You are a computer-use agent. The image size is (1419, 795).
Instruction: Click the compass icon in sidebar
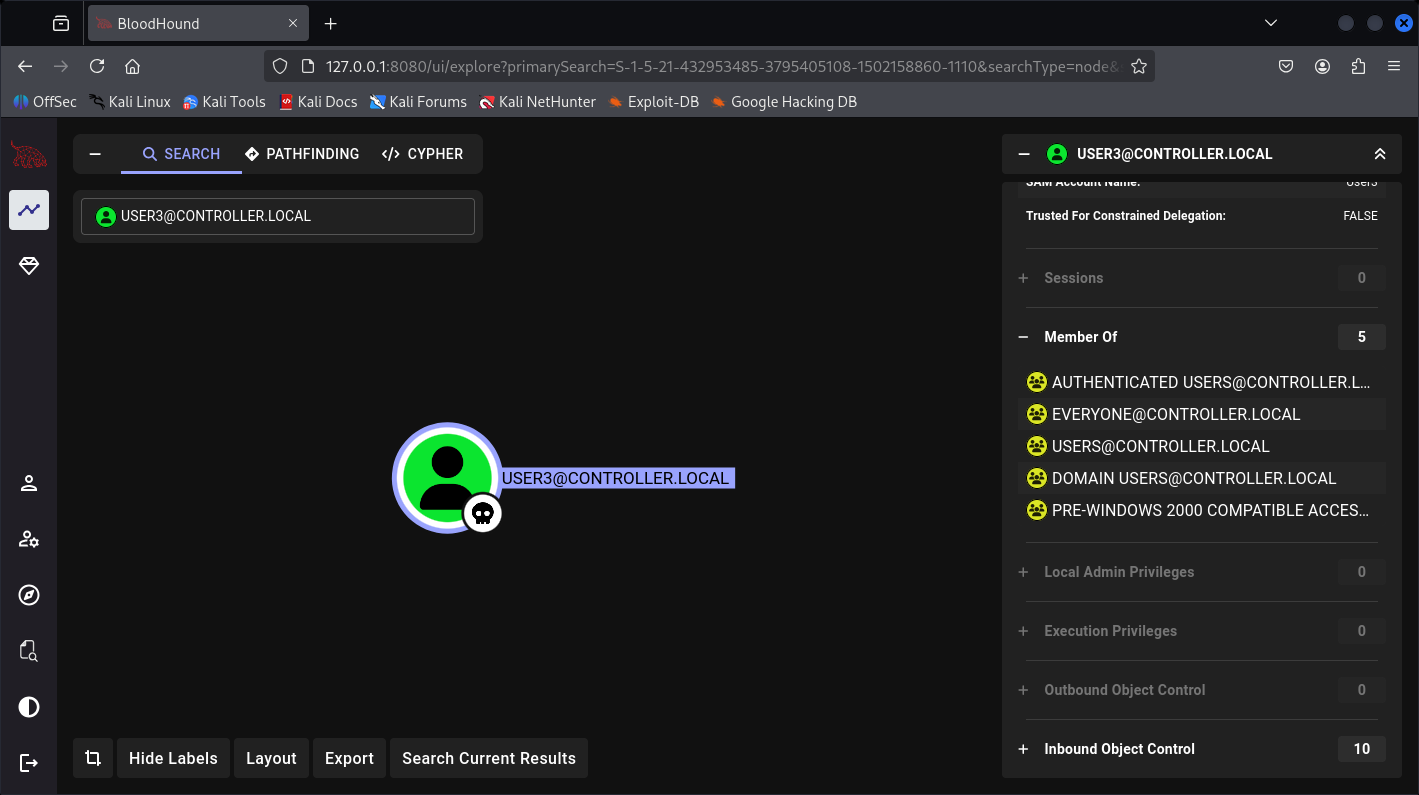coord(29,596)
